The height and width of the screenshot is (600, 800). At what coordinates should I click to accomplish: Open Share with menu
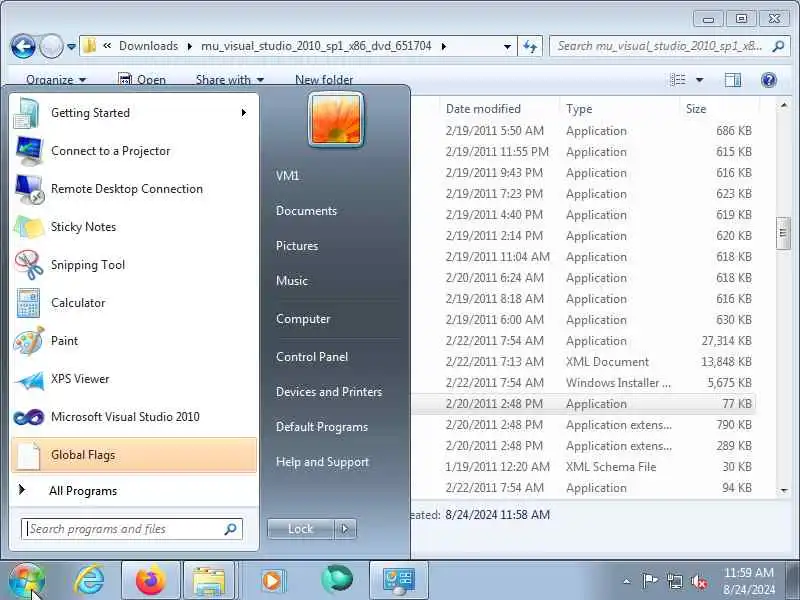[230, 80]
